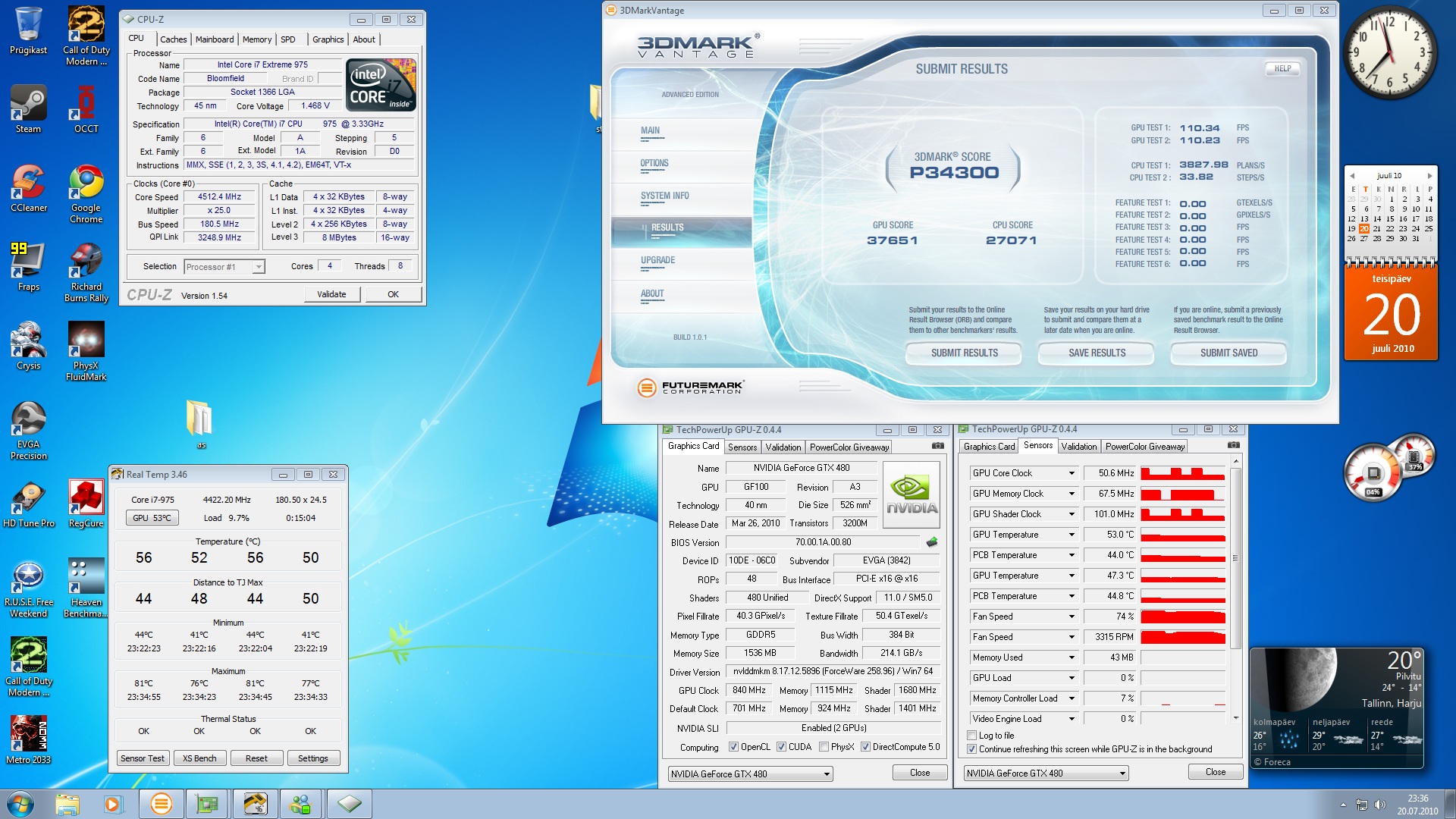The width and height of the screenshot is (1456, 819).
Task: Enable the PhysX checkbox in GPU-Z
Action: (x=824, y=747)
